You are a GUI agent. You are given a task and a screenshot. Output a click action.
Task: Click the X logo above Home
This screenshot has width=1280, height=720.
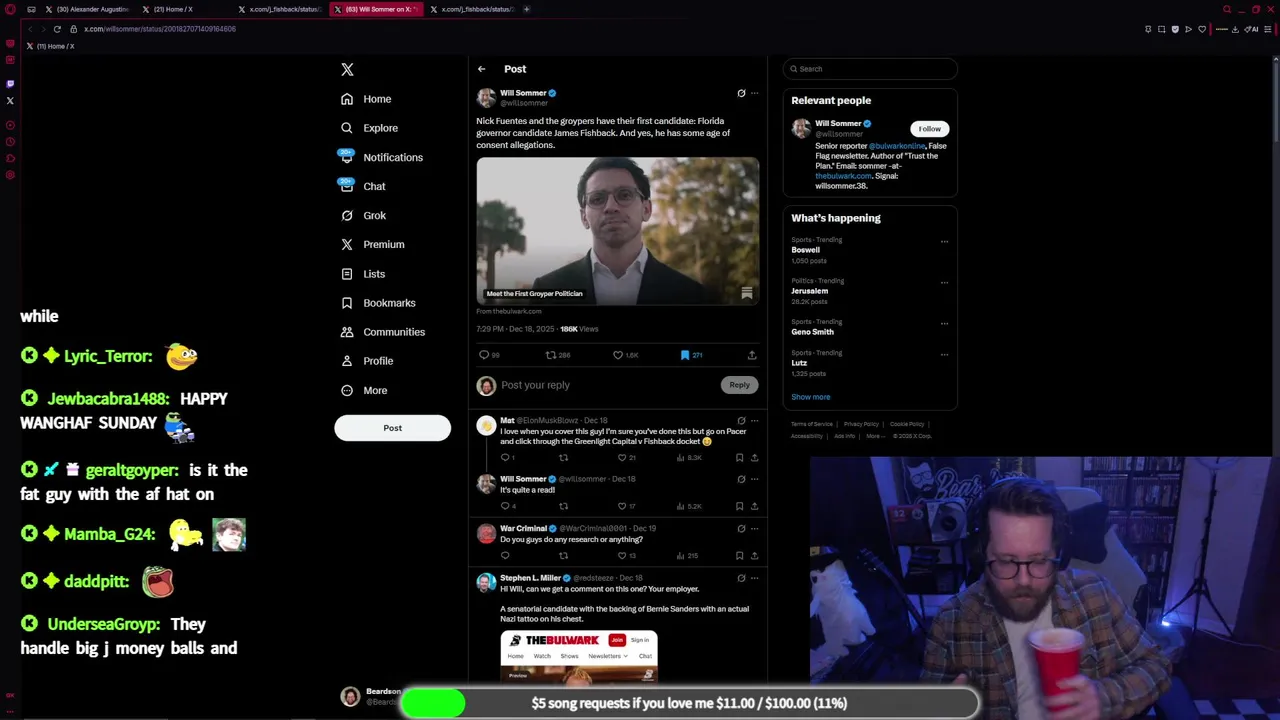click(347, 69)
